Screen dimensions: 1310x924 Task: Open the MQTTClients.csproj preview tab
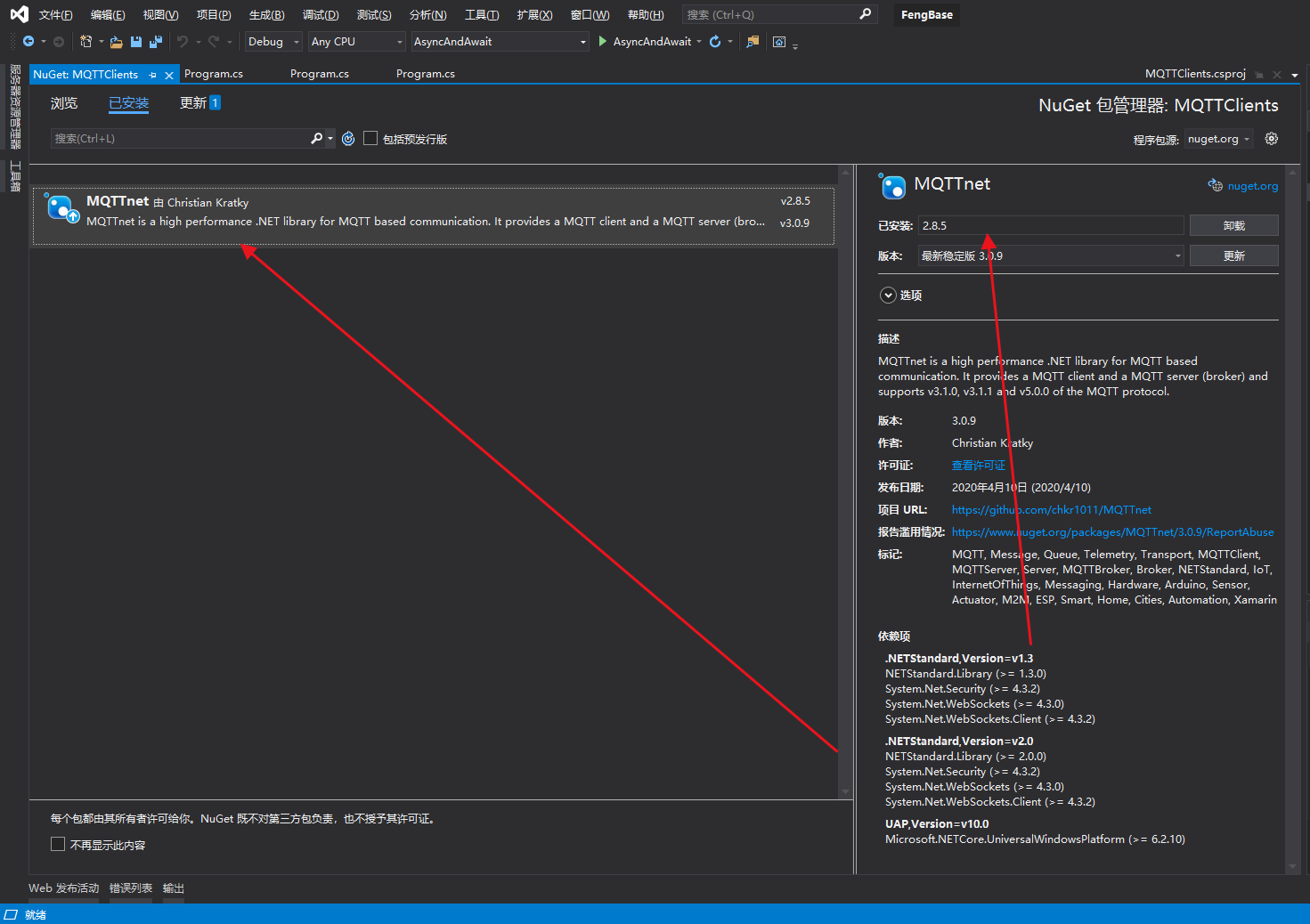tap(1195, 74)
